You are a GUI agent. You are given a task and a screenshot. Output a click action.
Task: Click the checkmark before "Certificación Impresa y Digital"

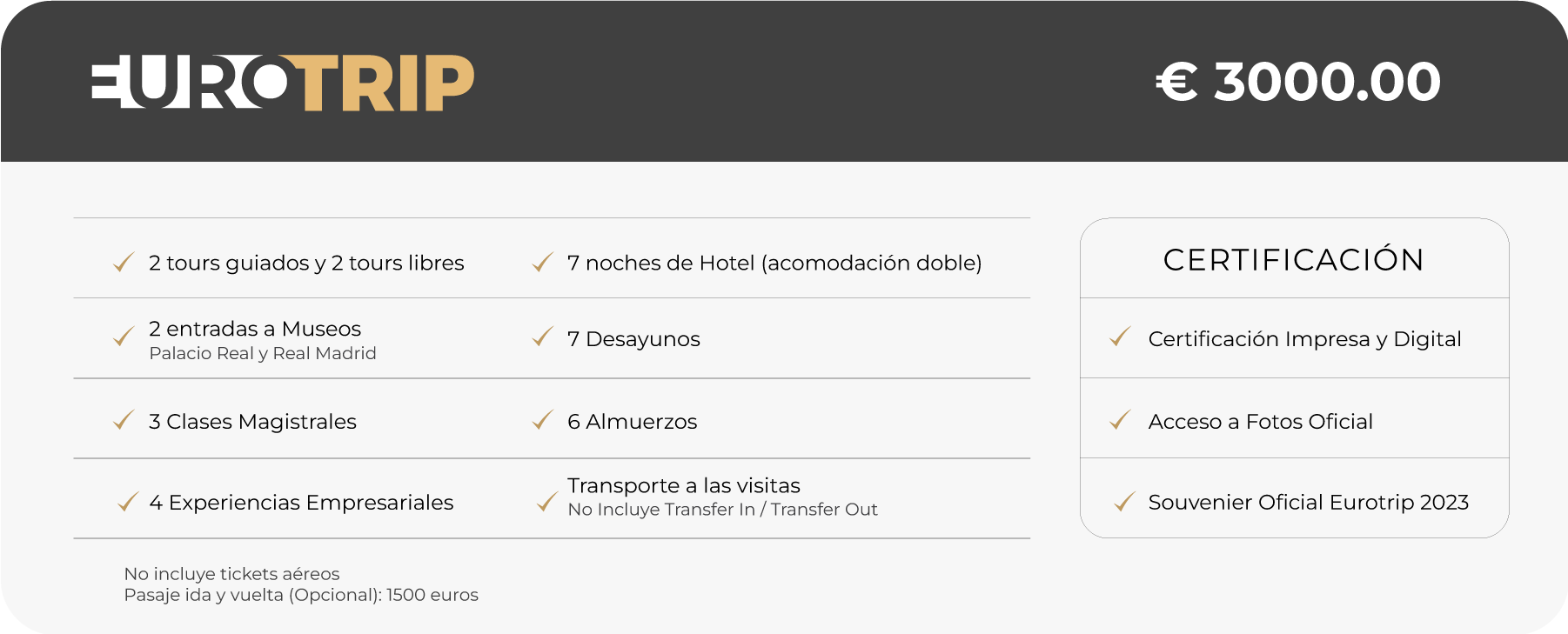(x=1120, y=337)
